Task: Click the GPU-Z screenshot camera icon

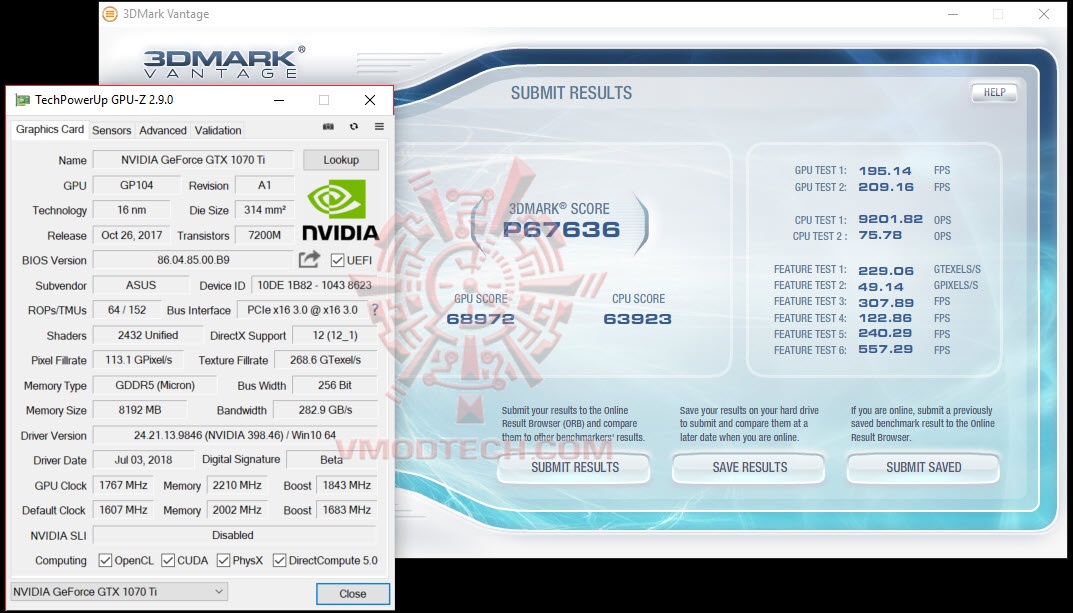Action: 328,127
